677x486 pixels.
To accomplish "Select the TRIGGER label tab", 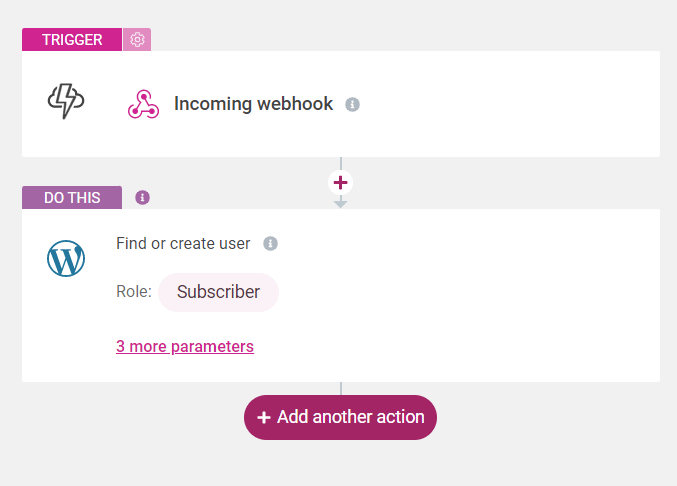I will (72, 40).
